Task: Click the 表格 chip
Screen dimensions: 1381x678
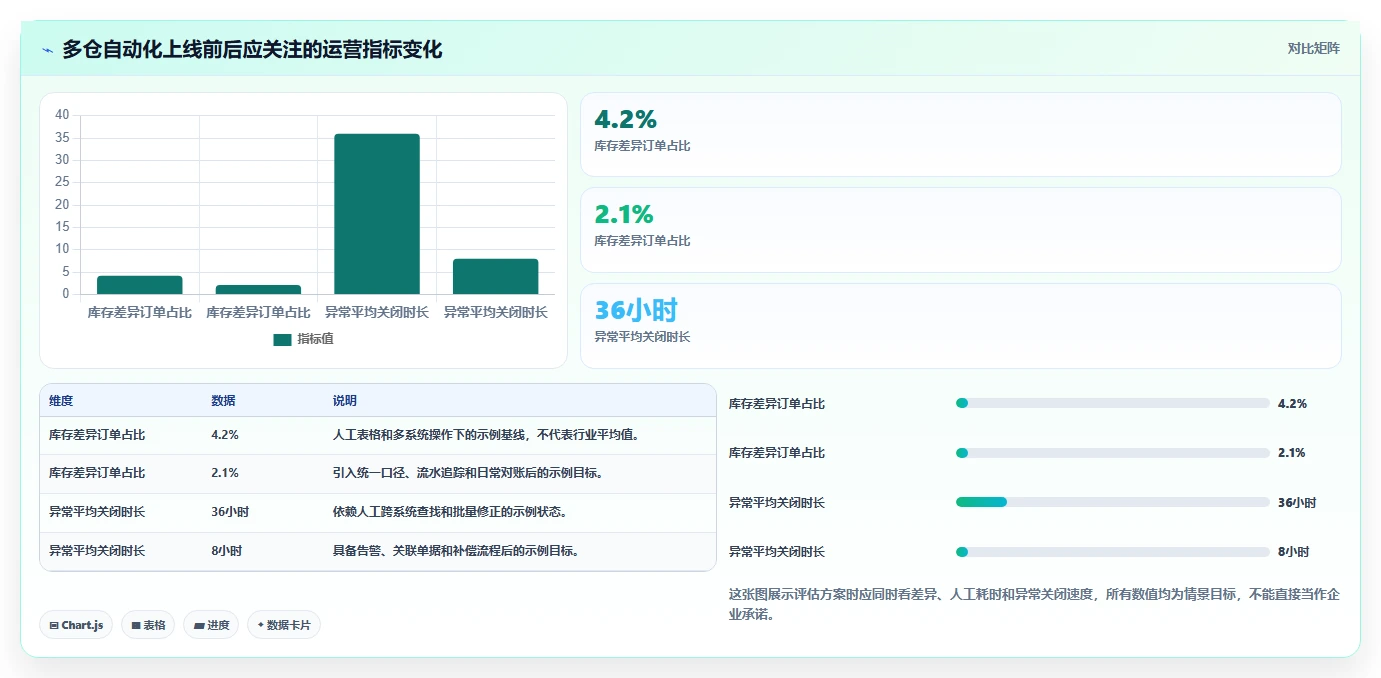Action: [x=148, y=625]
